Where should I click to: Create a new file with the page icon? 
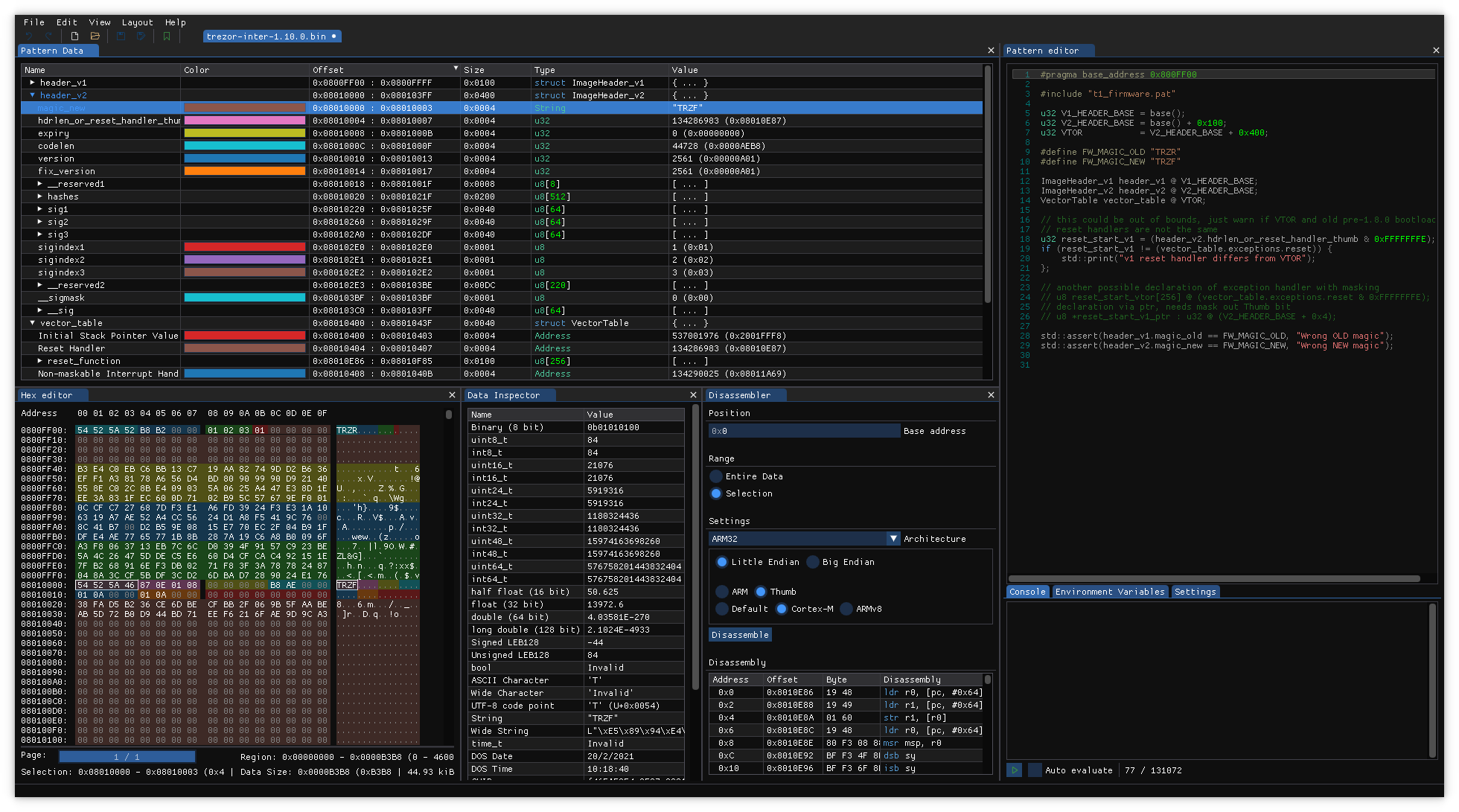point(74,36)
